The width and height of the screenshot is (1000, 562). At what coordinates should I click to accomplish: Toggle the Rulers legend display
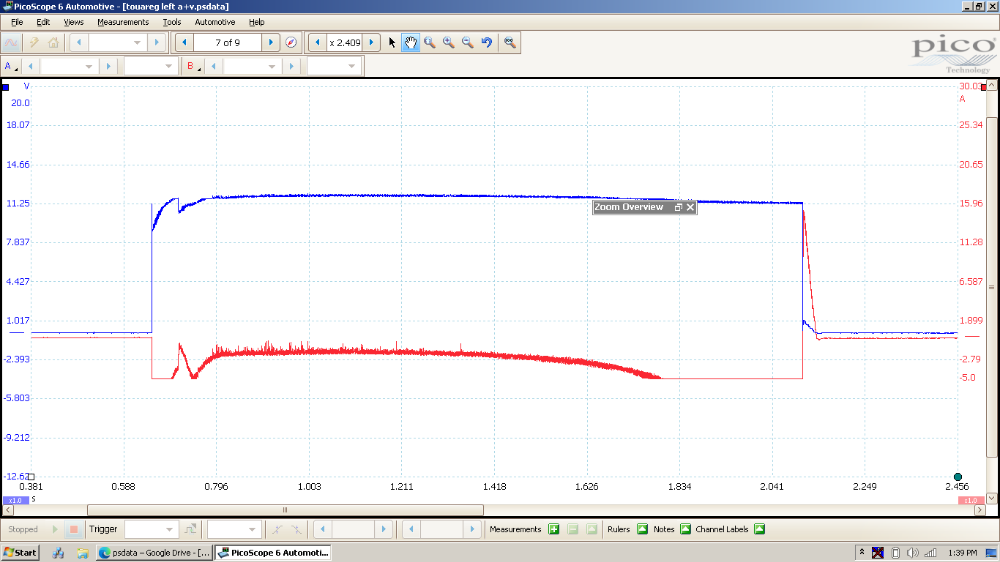(x=642, y=529)
